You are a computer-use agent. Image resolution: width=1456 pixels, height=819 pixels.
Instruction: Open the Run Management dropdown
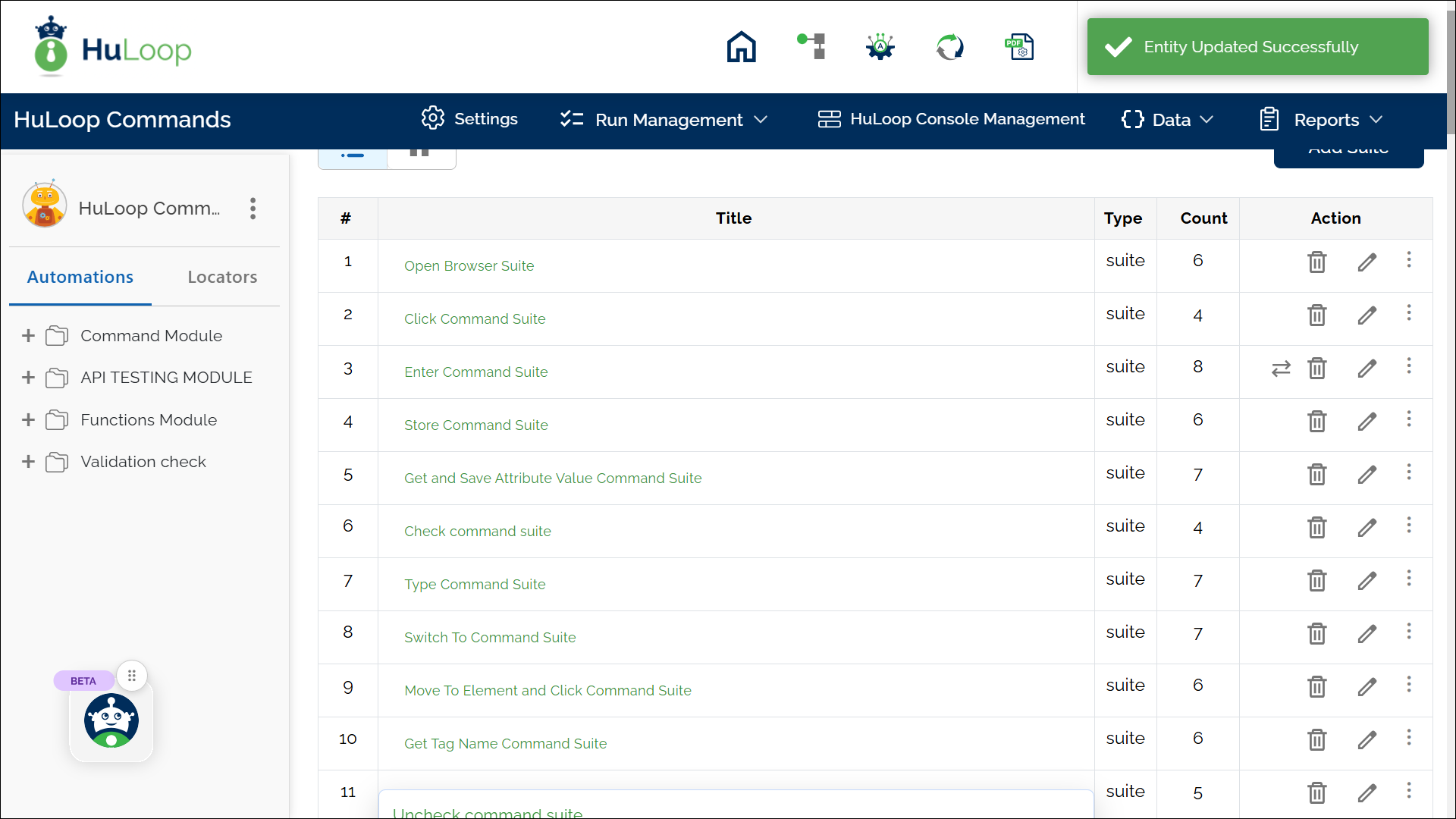point(665,120)
